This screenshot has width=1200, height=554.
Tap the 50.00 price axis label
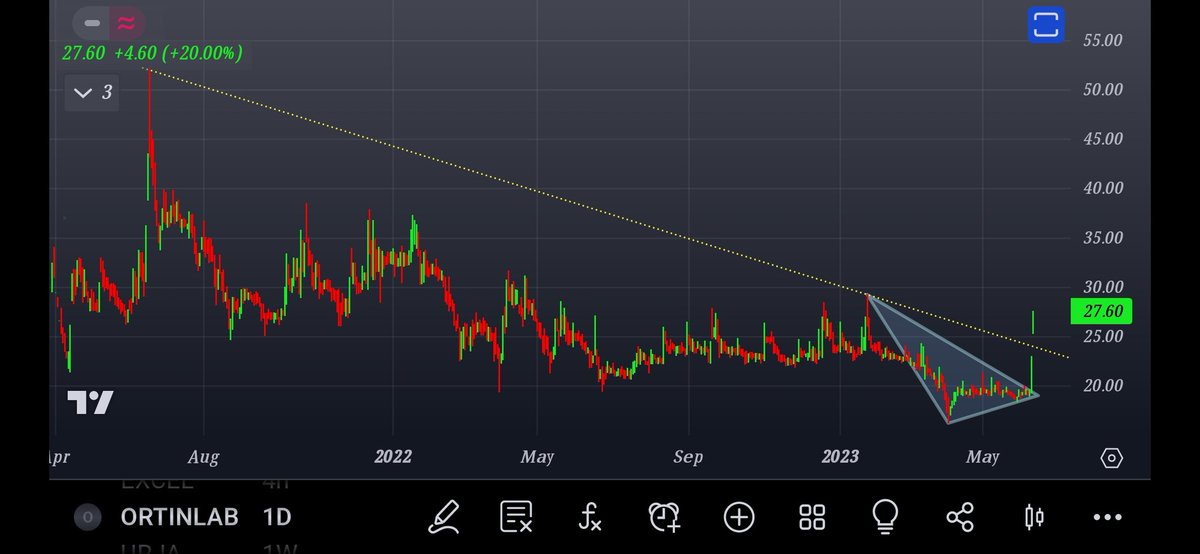1103,90
